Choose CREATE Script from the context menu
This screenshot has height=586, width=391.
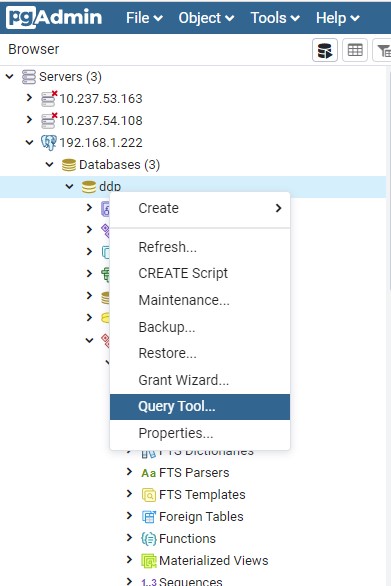tap(200, 273)
